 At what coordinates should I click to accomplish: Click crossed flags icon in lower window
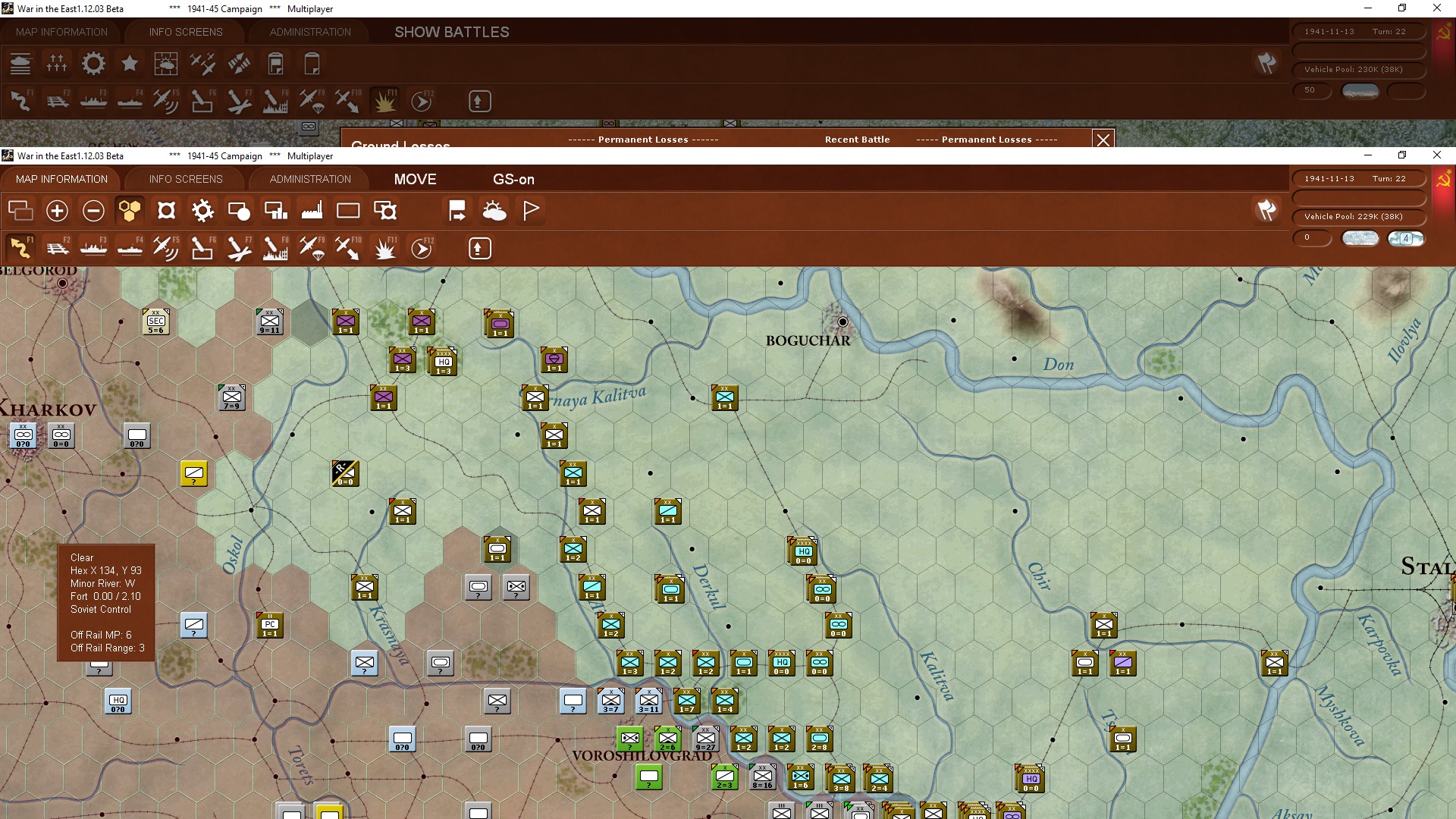pyautogui.click(x=1266, y=210)
